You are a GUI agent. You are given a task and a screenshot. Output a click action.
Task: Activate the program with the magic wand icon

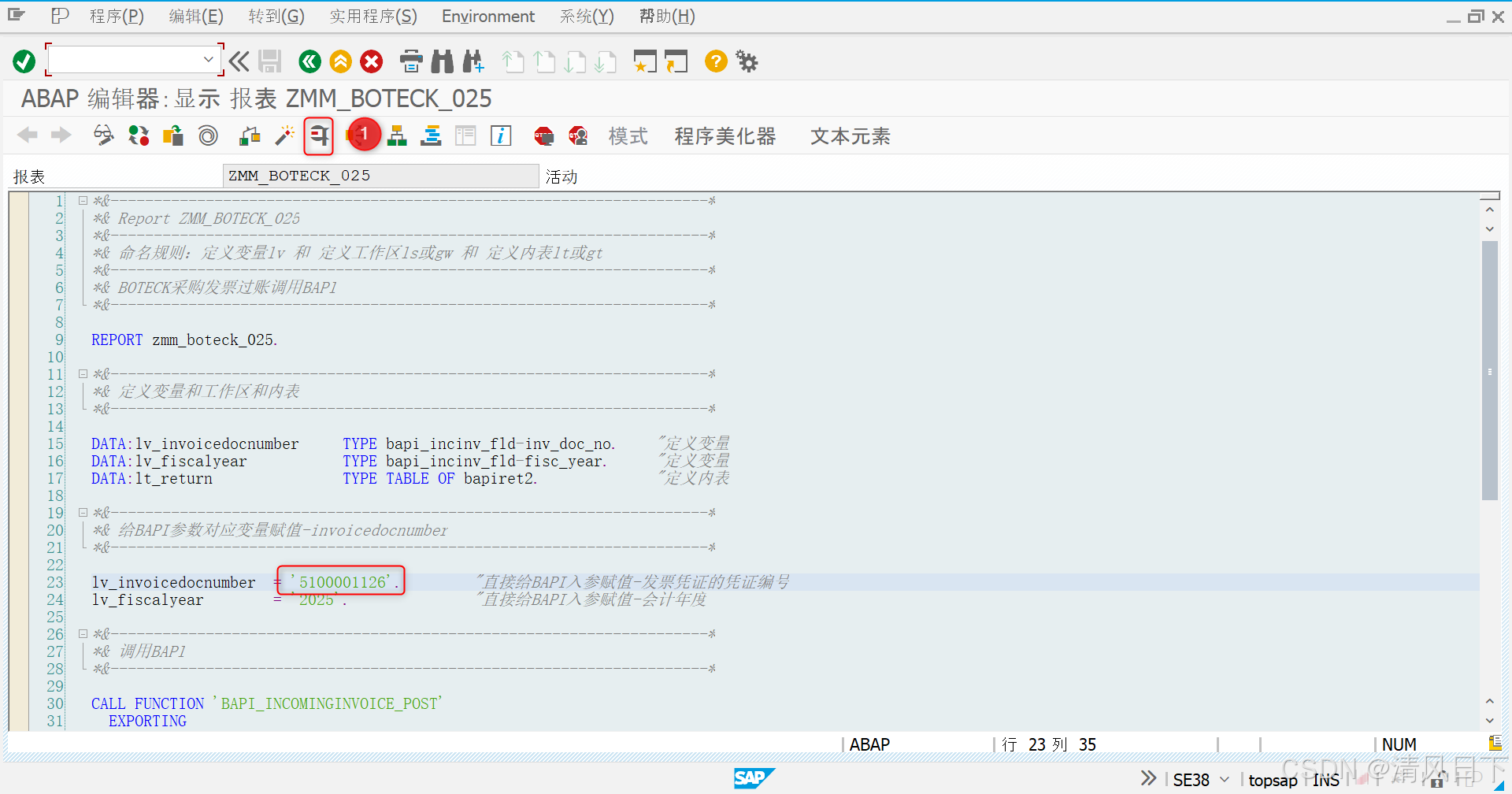[283, 135]
